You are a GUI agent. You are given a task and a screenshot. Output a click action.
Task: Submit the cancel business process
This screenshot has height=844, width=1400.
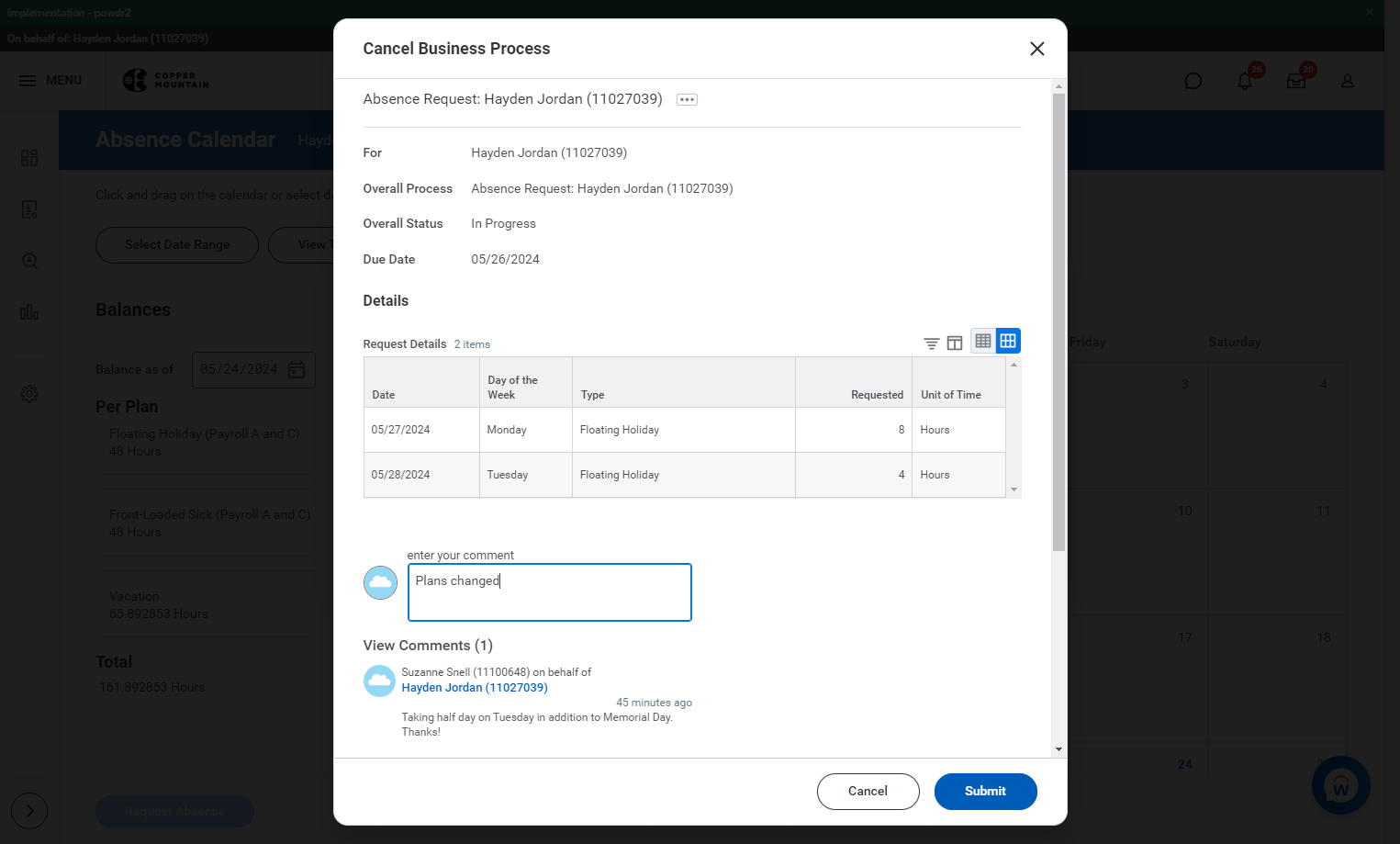985,792
